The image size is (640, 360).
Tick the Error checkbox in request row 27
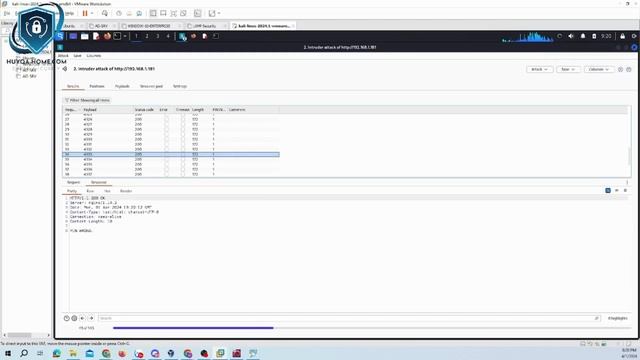[x=166, y=119]
